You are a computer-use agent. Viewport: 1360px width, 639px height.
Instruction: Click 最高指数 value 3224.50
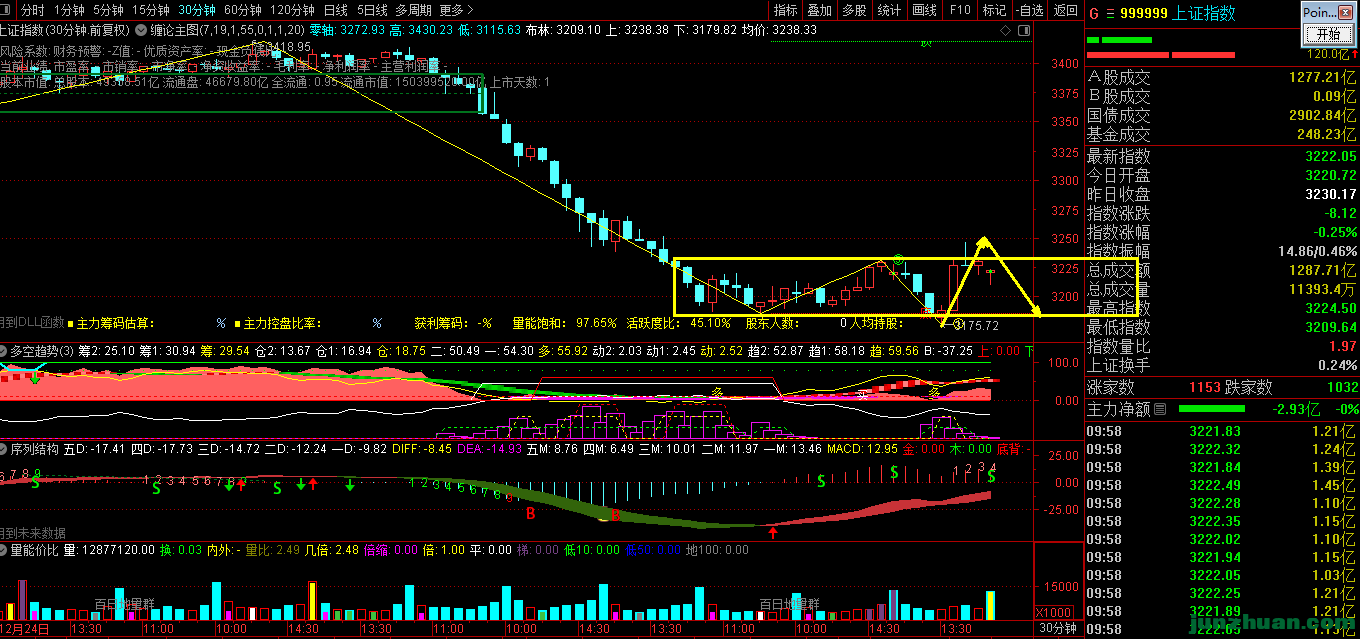point(1331,308)
